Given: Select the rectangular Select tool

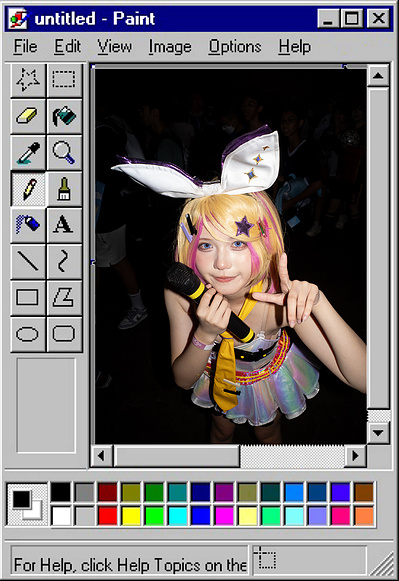Looking at the screenshot, I should pyautogui.click(x=64, y=80).
